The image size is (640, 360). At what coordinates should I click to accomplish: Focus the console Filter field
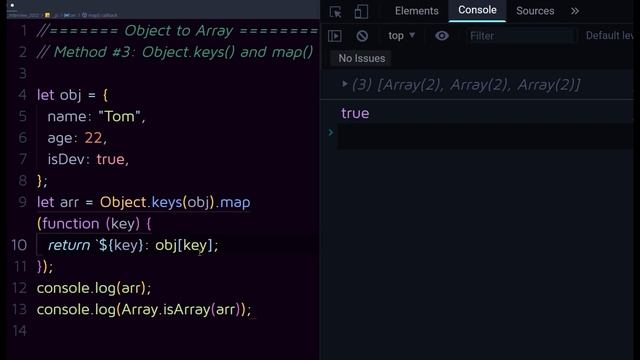click(521, 36)
